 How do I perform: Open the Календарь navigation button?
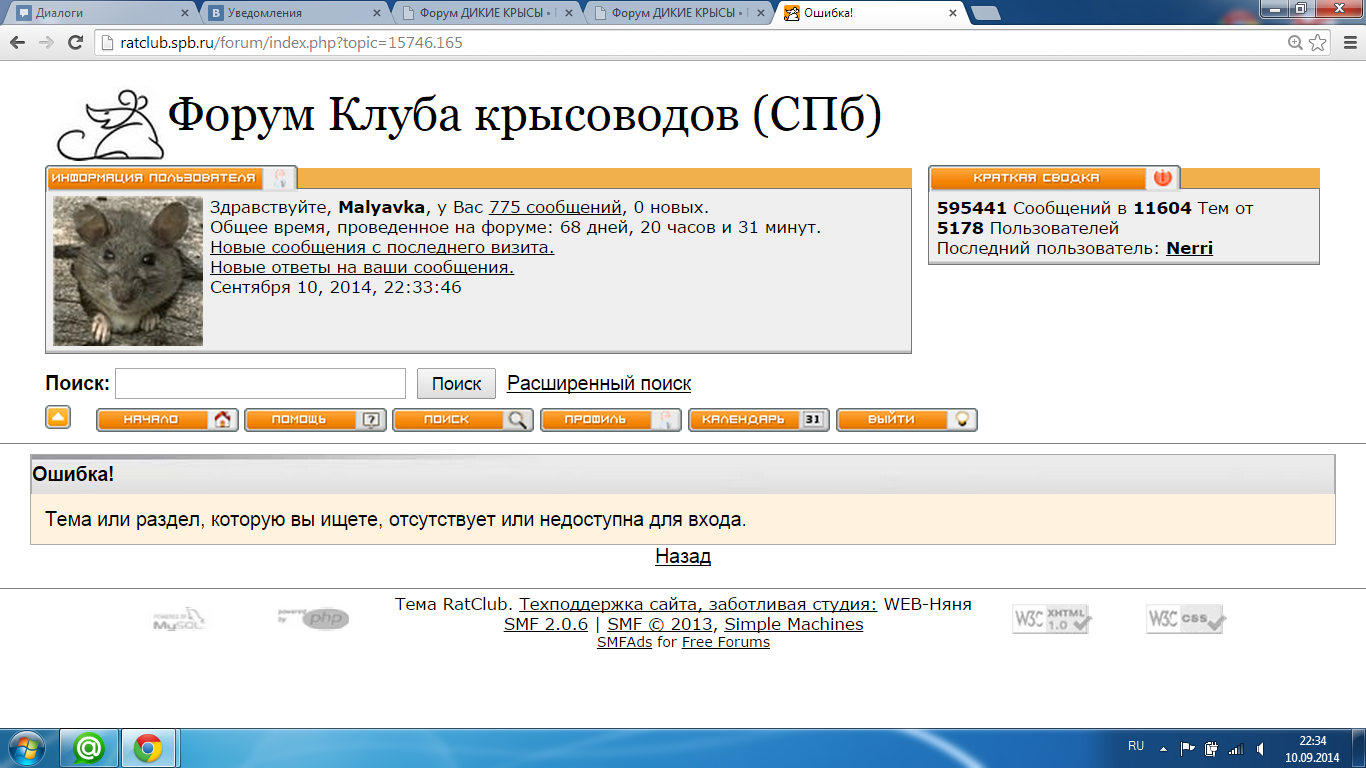pos(759,420)
